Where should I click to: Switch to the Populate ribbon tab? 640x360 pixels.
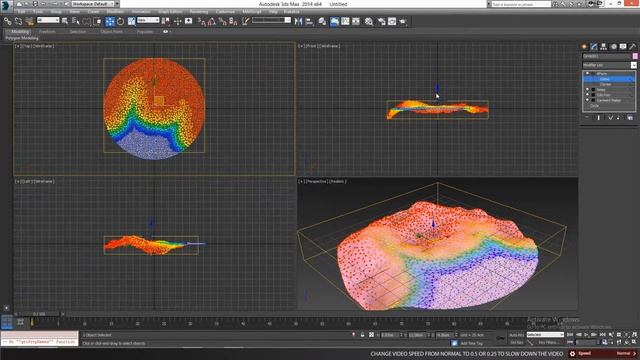click(144, 31)
